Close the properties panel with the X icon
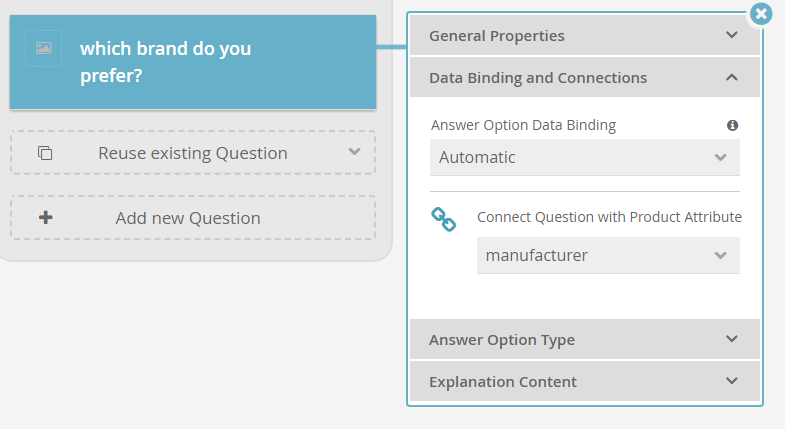785x429 pixels. point(761,14)
